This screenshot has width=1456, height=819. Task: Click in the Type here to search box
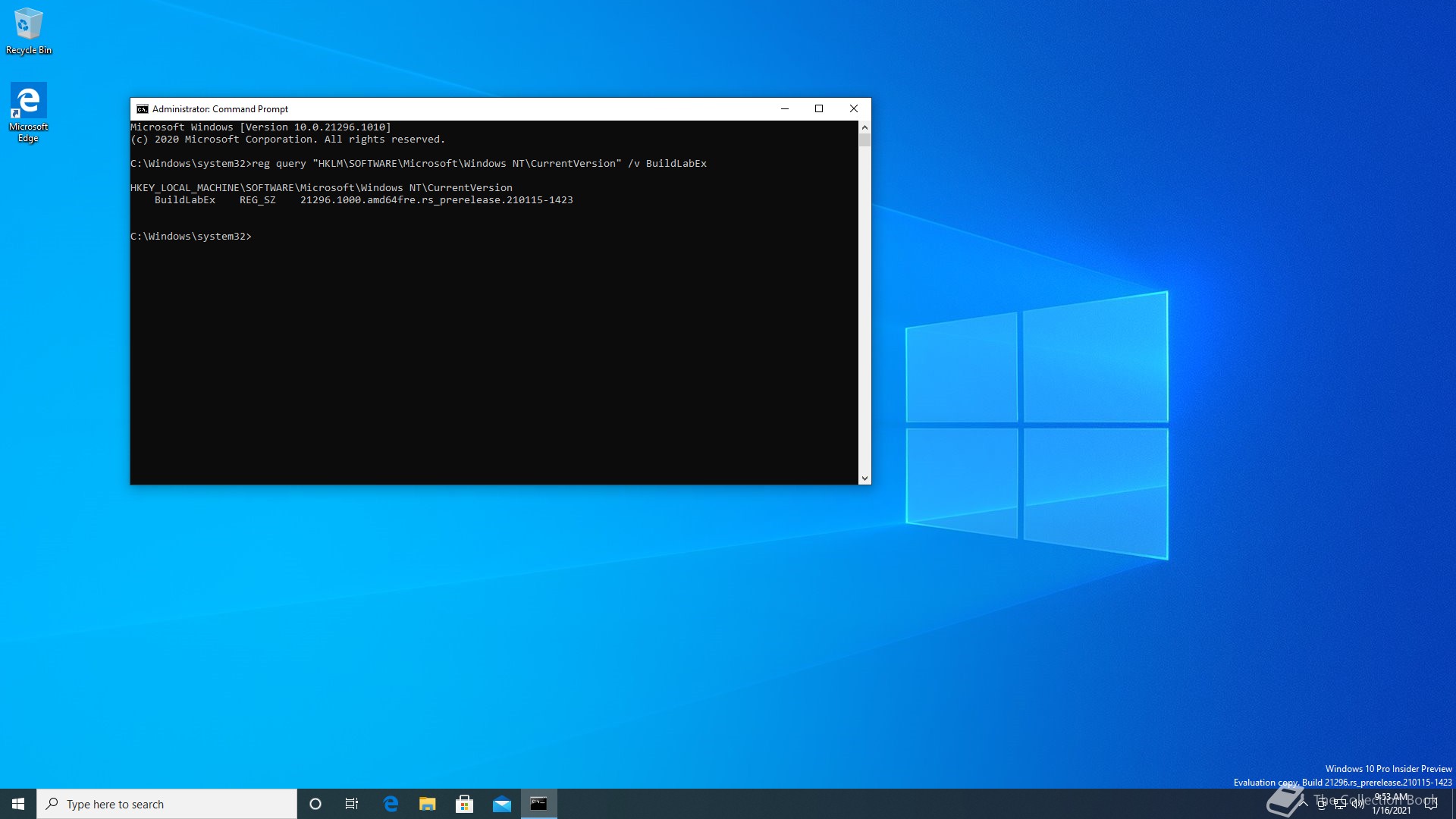167,804
